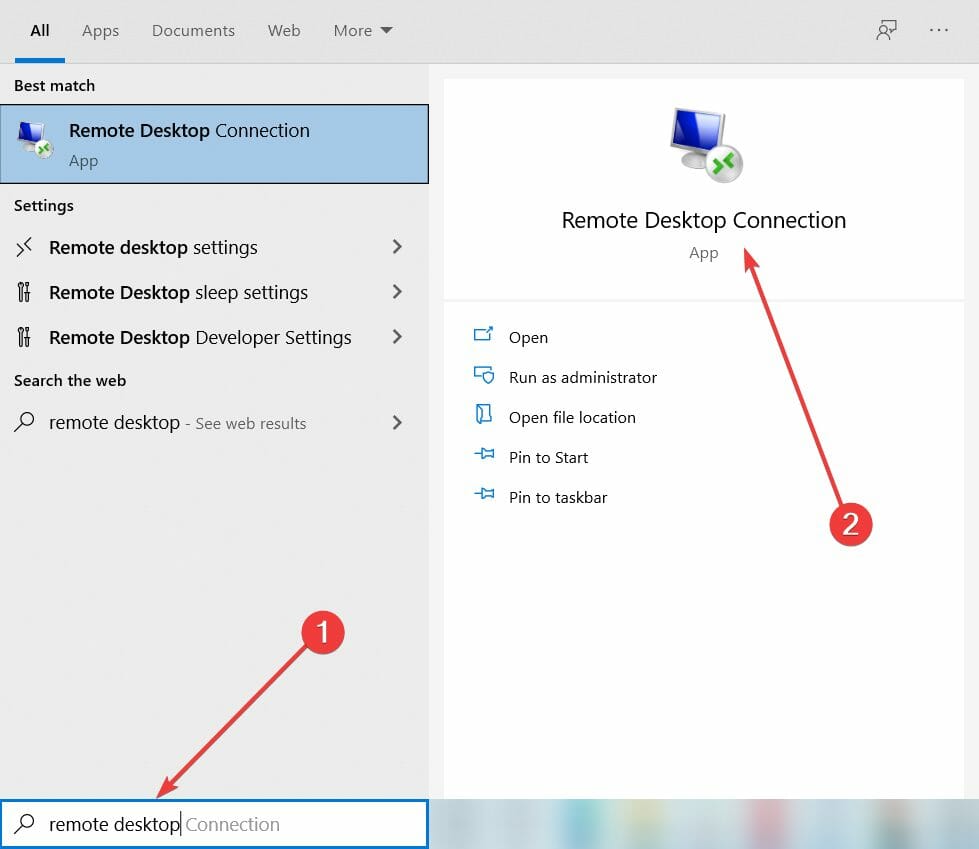Open Remote Desktop Developer Settings
Screen dimensions: 979x849
tap(199, 337)
